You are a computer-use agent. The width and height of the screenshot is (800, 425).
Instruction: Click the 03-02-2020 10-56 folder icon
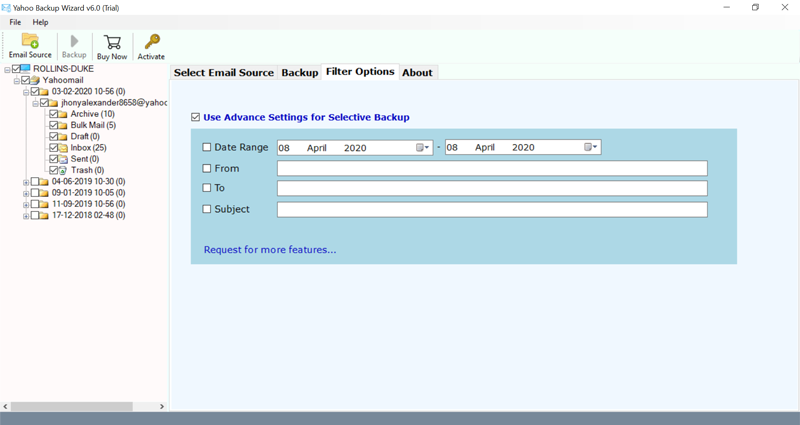(44, 91)
